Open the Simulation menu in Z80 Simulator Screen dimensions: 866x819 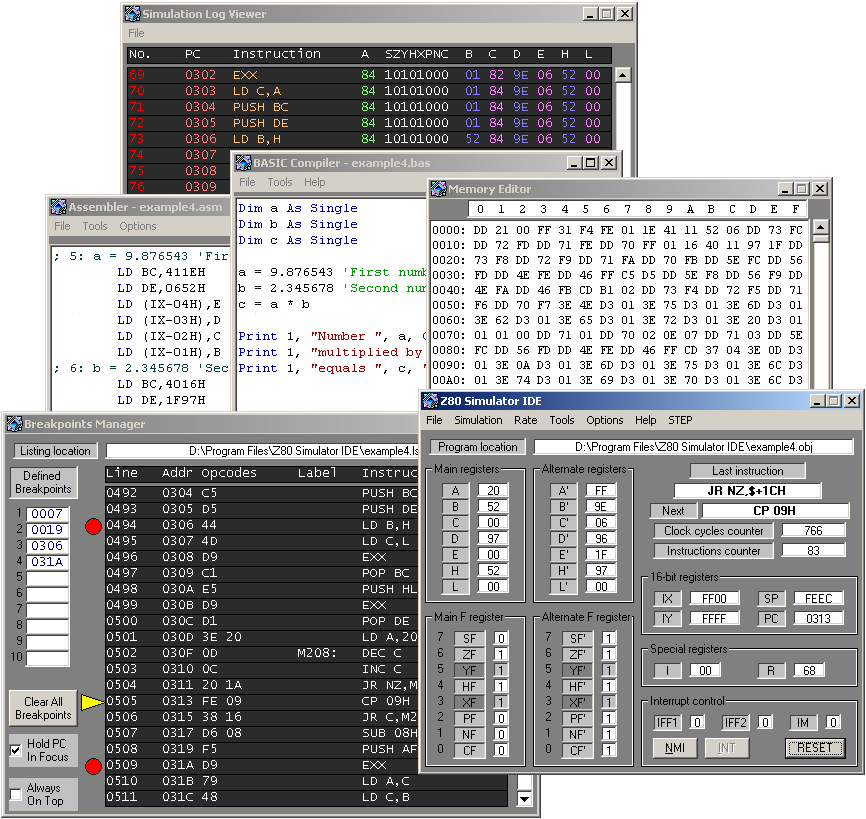point(478,420)
